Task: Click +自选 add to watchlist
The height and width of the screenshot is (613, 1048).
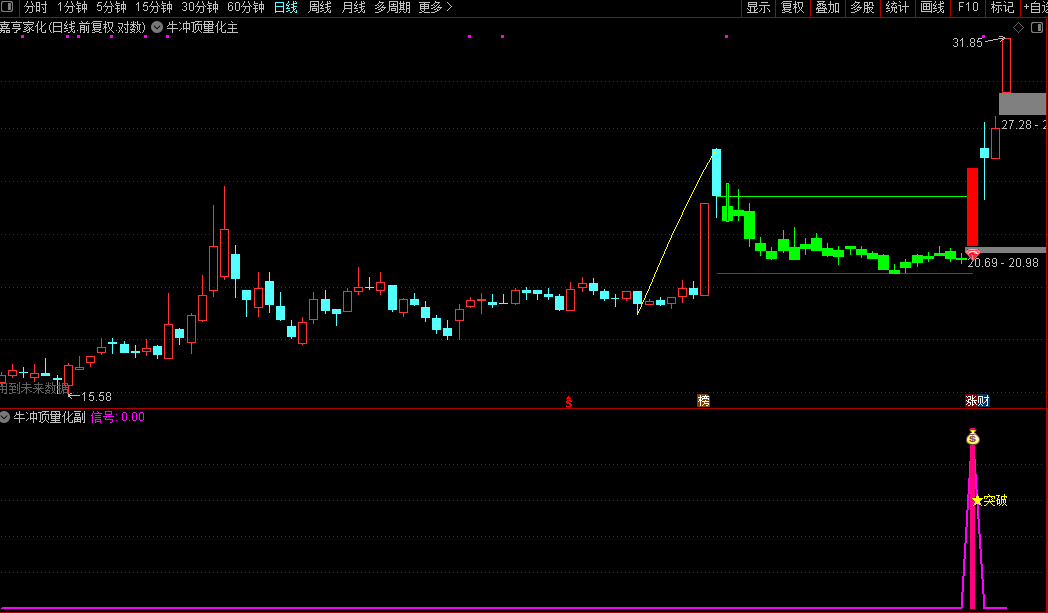Action: [x=1035, y=7]
